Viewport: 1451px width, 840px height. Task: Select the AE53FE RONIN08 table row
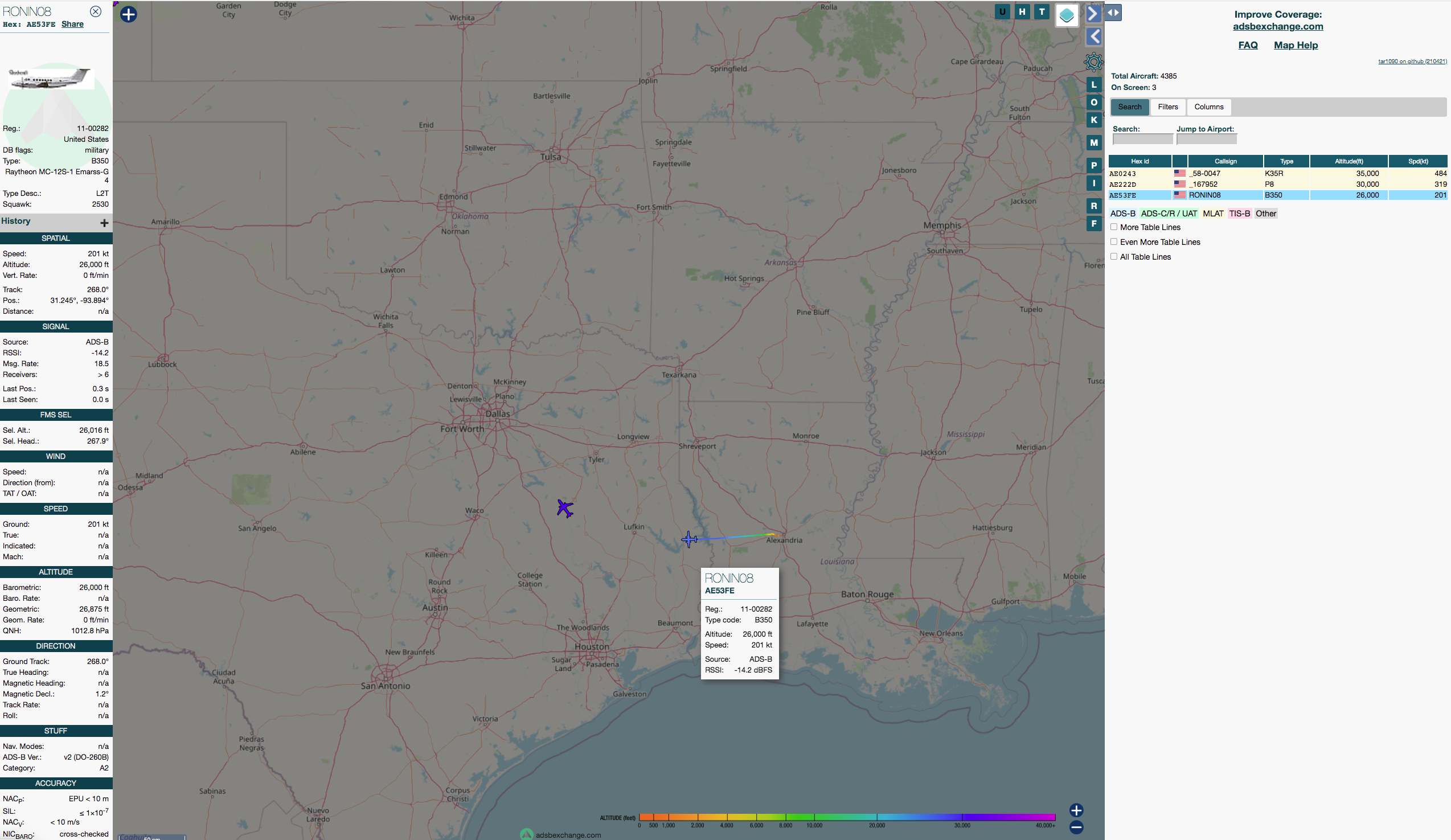point(1278,195)
